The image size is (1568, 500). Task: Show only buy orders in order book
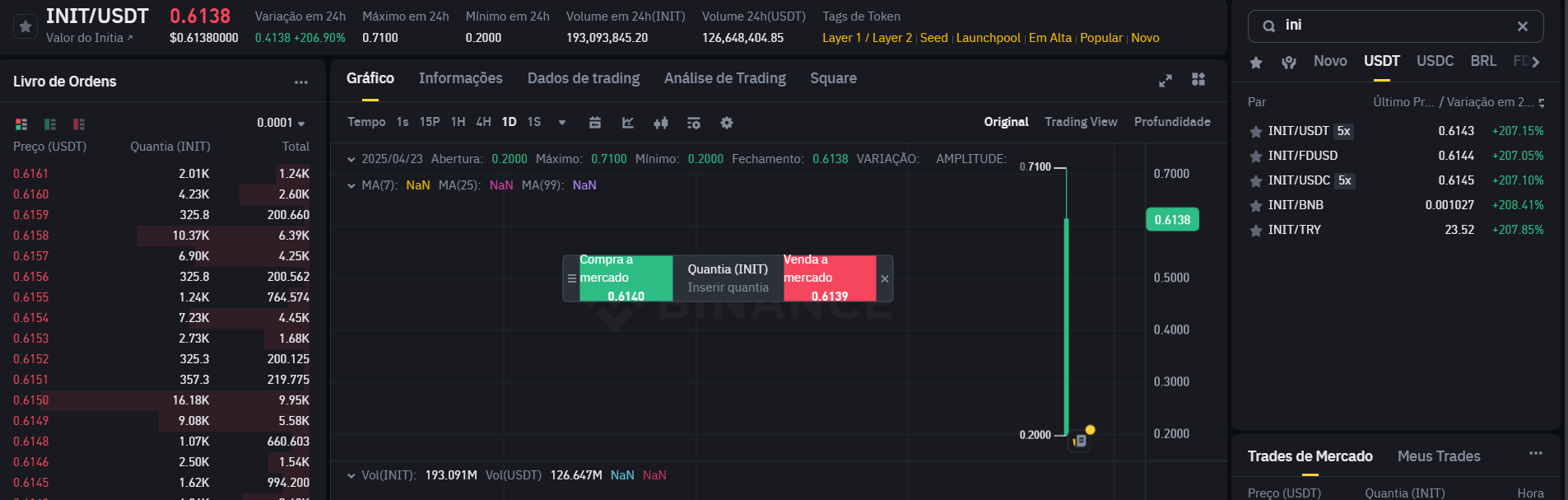point(50,124)
